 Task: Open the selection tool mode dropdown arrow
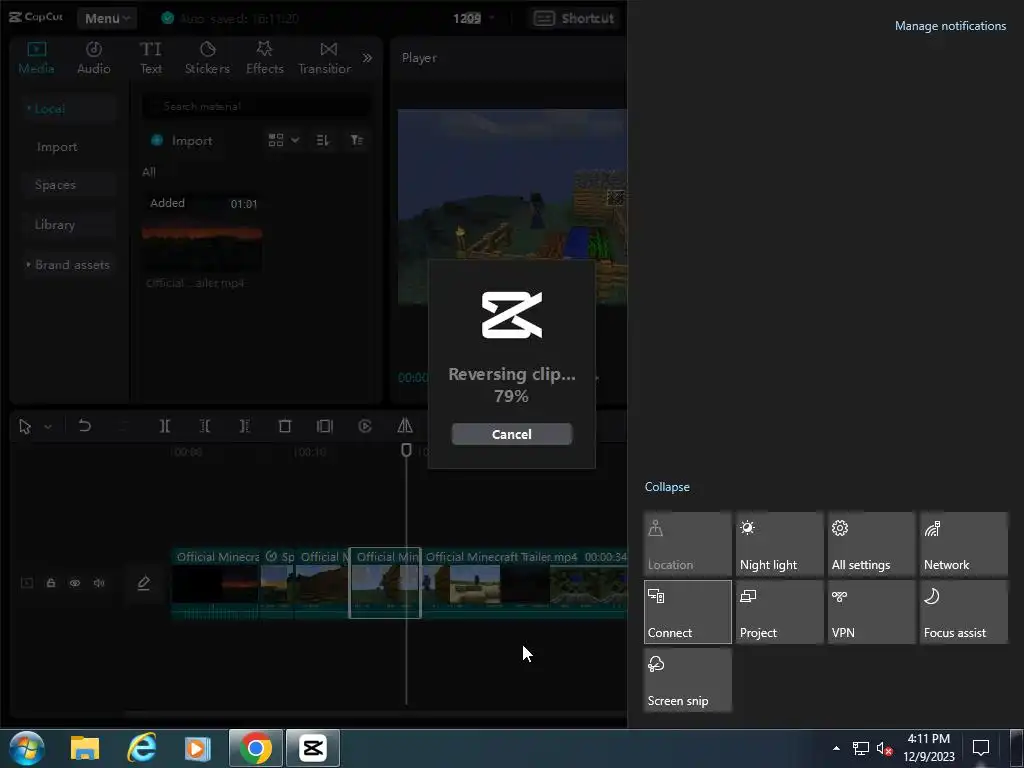48,426
